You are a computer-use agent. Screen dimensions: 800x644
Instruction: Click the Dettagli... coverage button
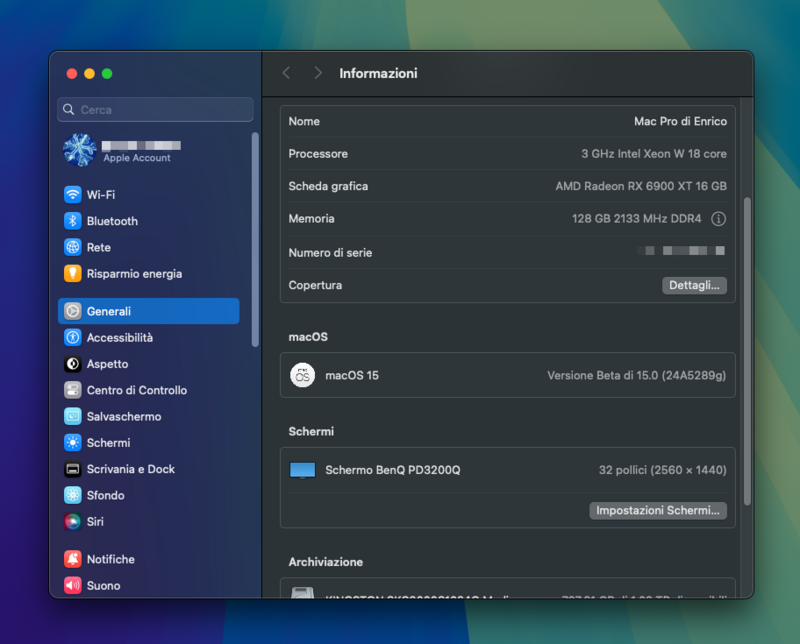pos(694,285)
